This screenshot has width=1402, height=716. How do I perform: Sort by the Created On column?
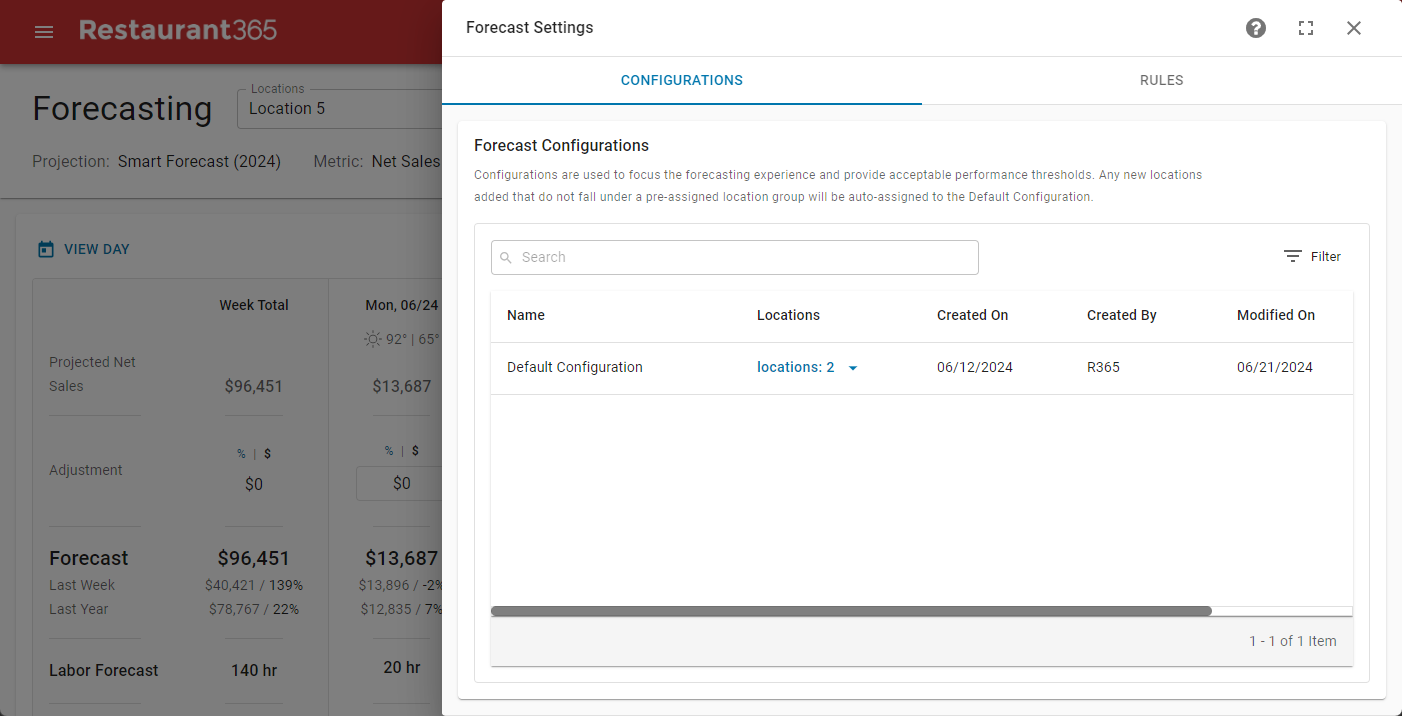[x=972, y=315]
